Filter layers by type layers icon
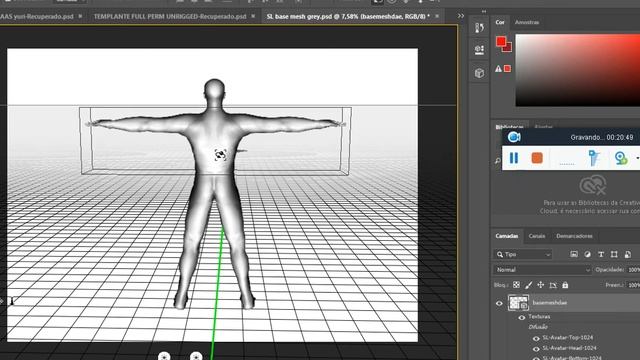This screenshot has height=360, width=640. point(601,254)
